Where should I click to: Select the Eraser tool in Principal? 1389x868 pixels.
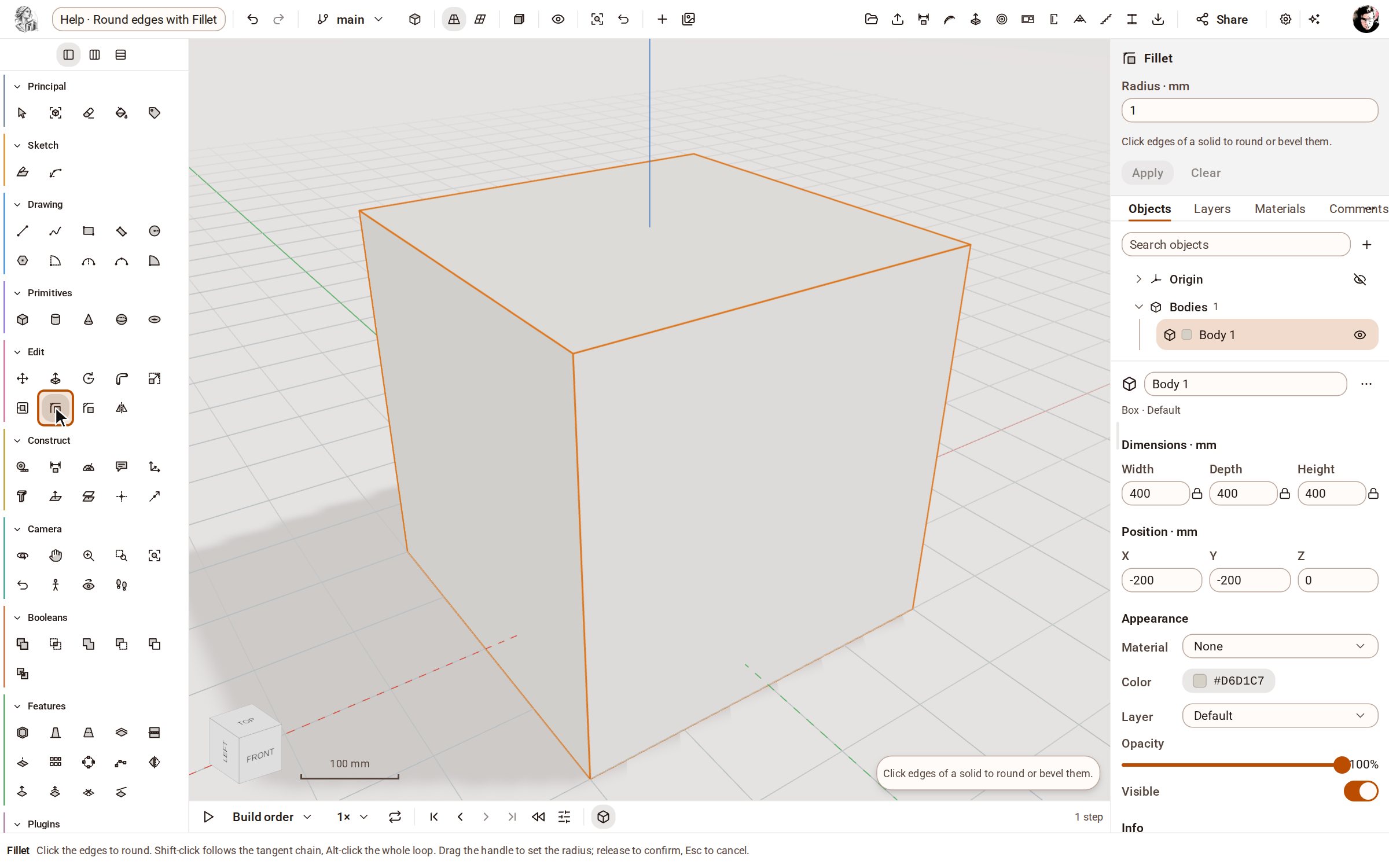[89, 113]
